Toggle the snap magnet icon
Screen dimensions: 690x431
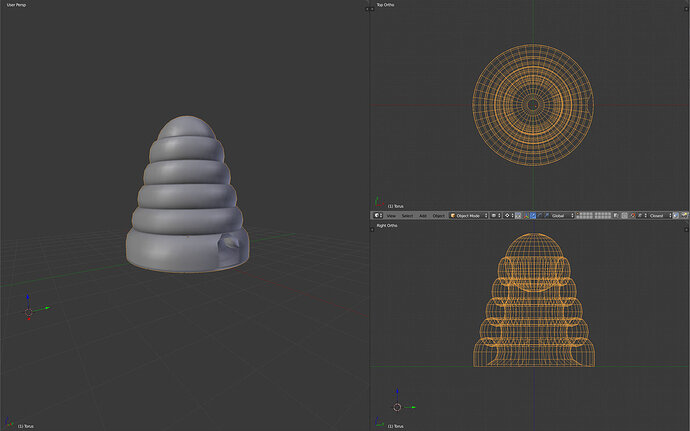click(x=633, y=215)
